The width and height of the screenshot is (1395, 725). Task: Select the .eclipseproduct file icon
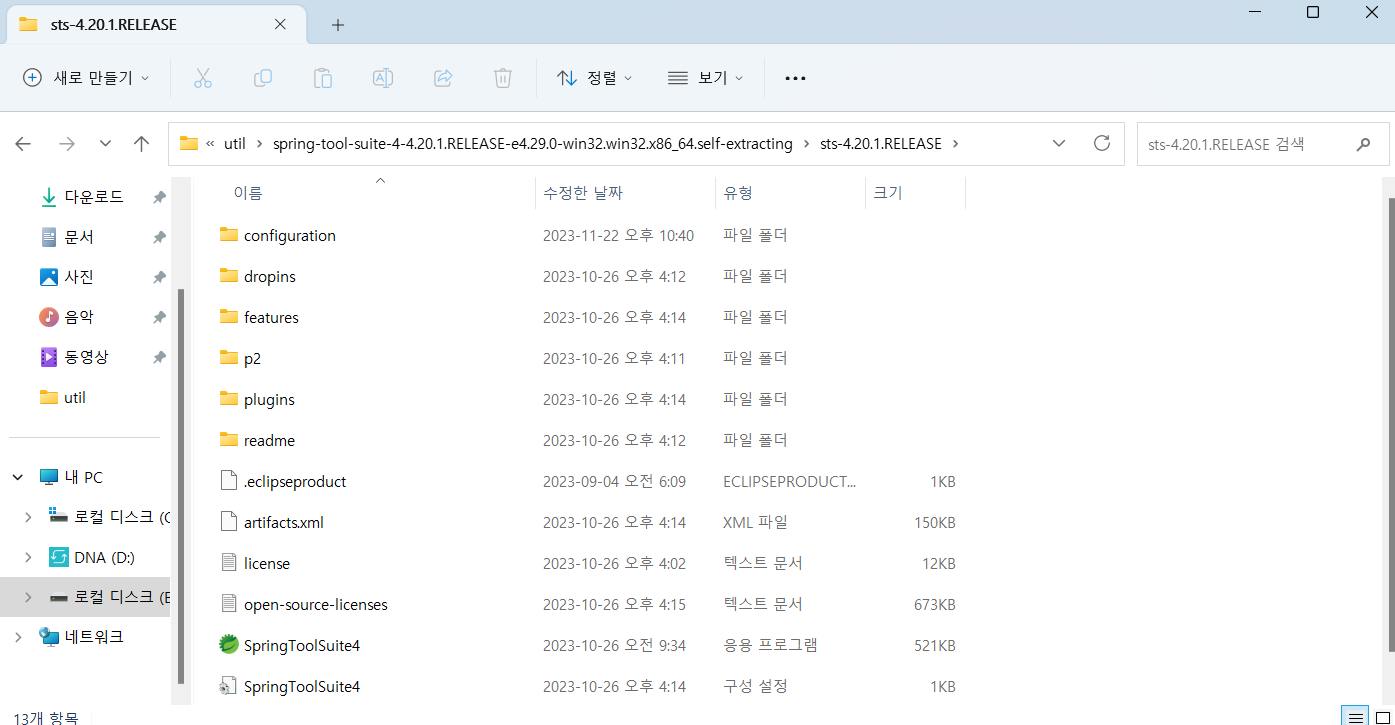click(229, 481)
